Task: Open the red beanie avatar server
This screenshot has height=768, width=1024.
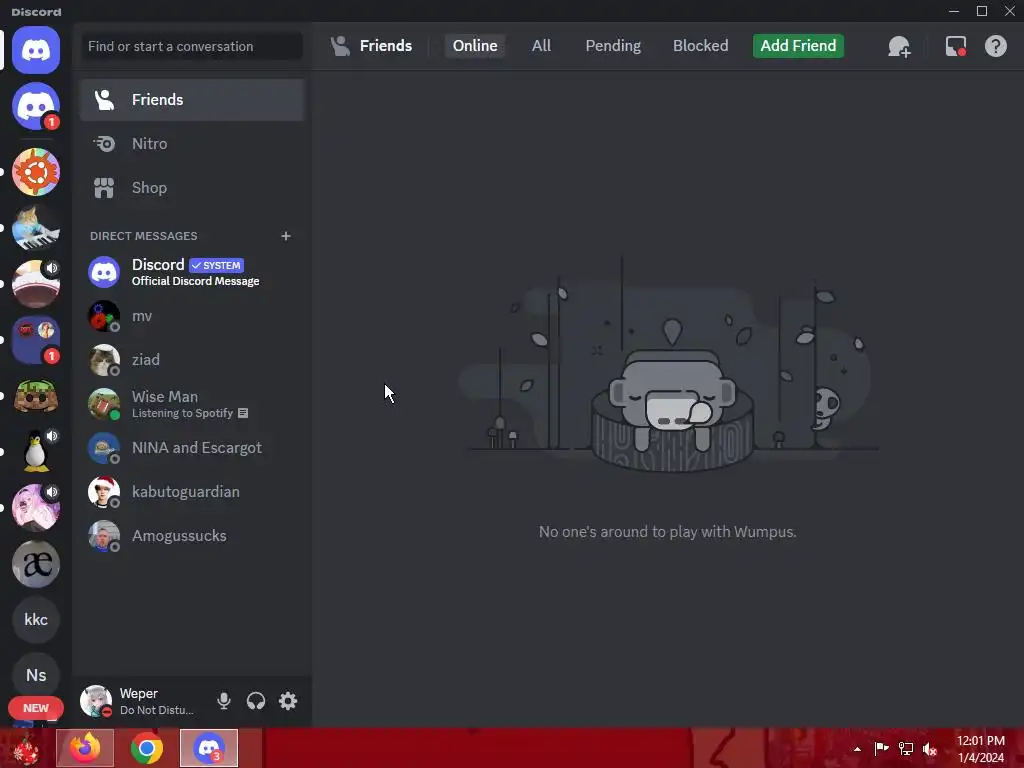Action: tap(36, 284)
